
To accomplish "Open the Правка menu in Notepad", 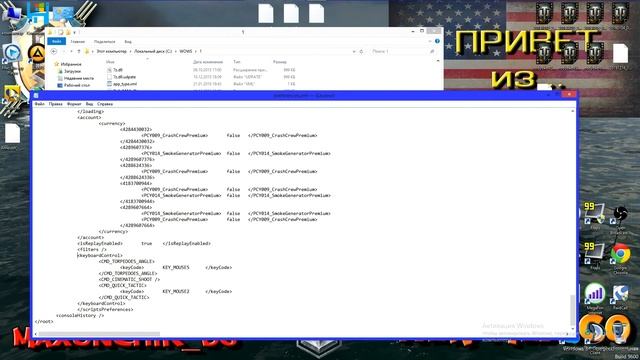I will coord(56,104).
